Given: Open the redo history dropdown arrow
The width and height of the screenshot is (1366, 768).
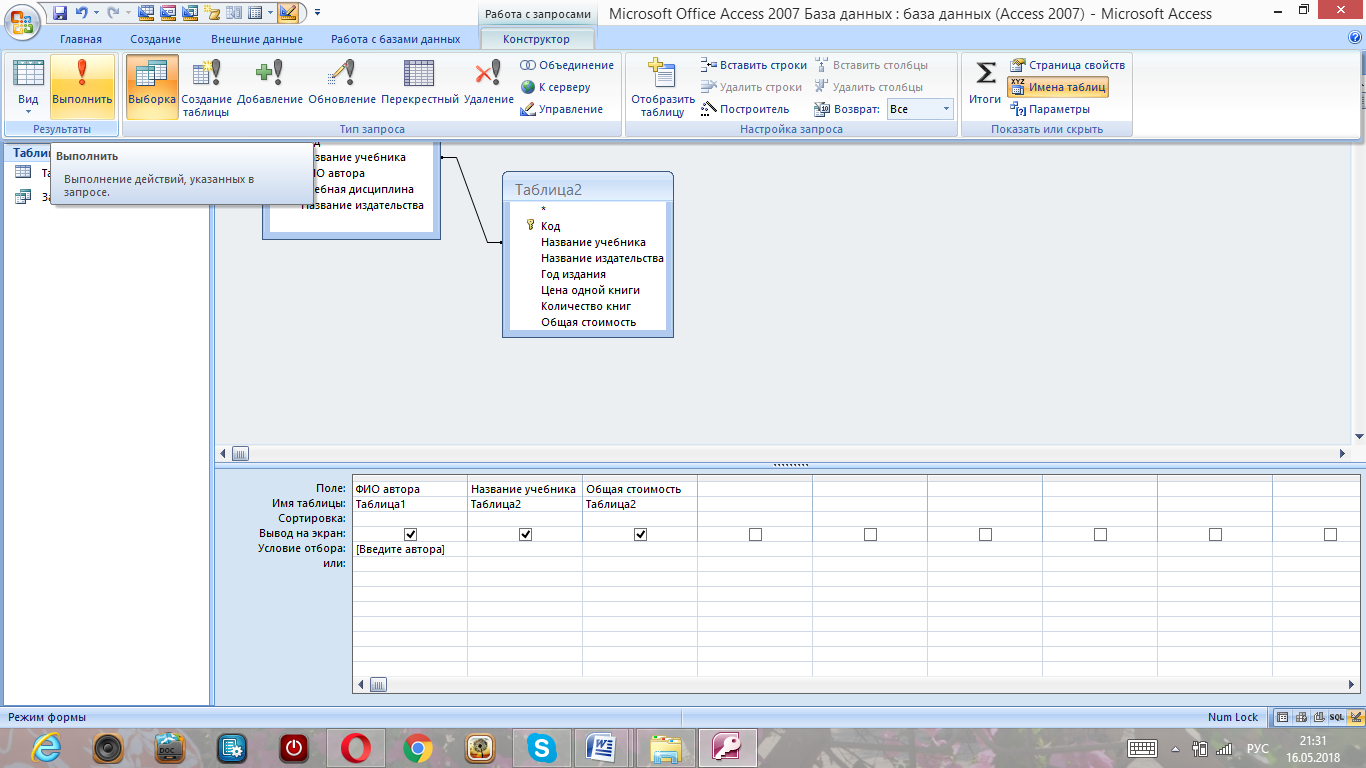Looking at the screenshot, I should point(126,13).
